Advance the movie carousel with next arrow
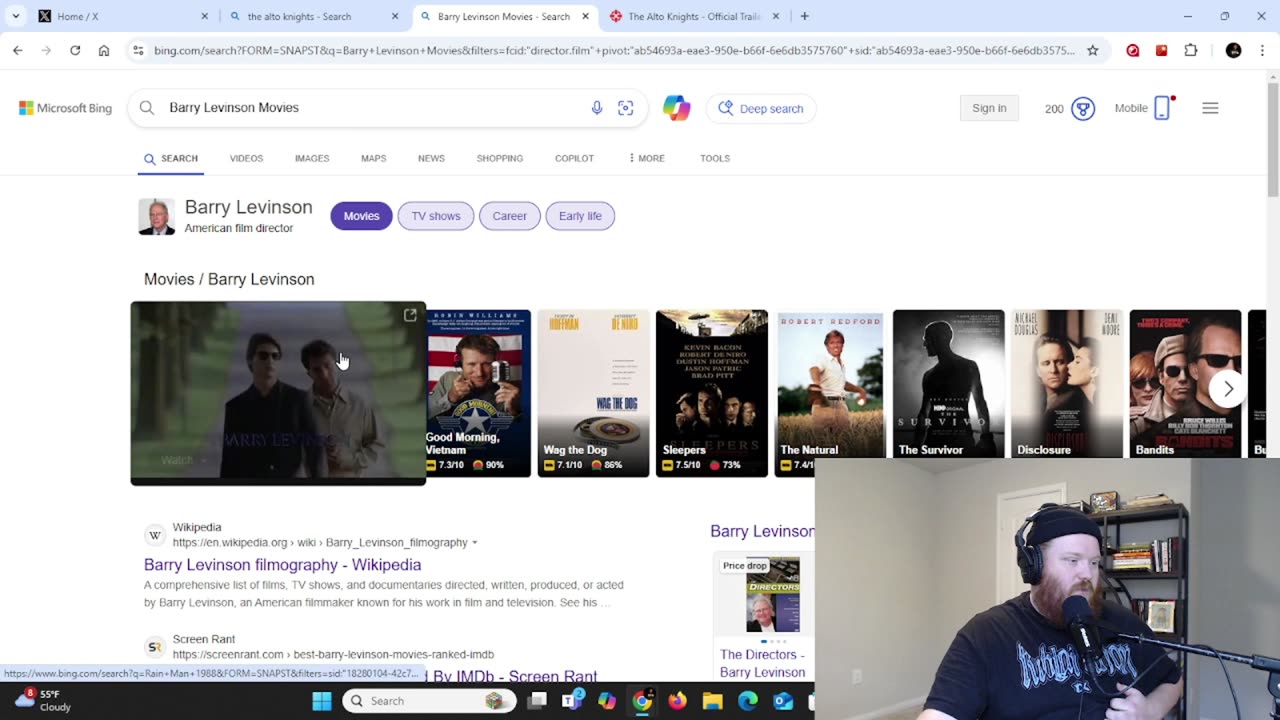This screenshot has width=1280, height=720. click(1229, 389)
